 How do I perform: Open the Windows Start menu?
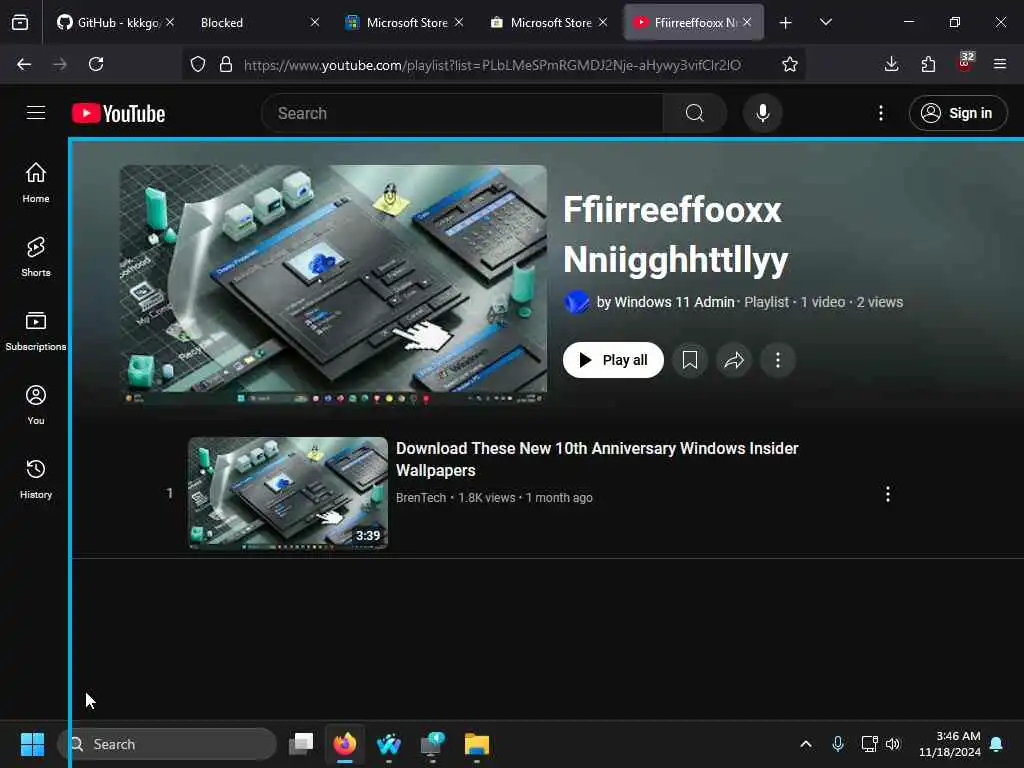32,744
